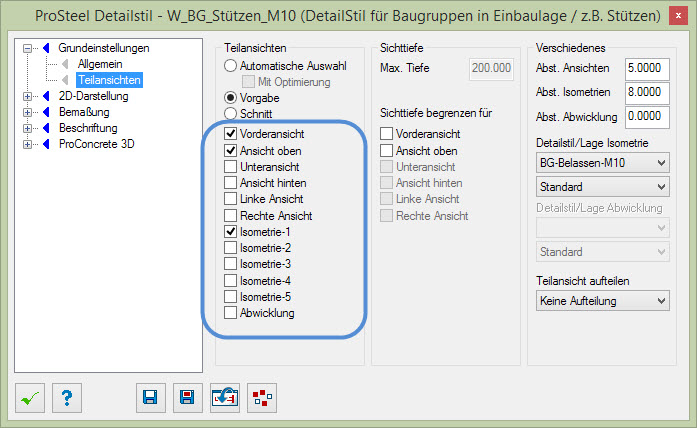Tick the Isometrie-5 checkbox
Screen dimensions: 697x428
click(x=230, y=296)
